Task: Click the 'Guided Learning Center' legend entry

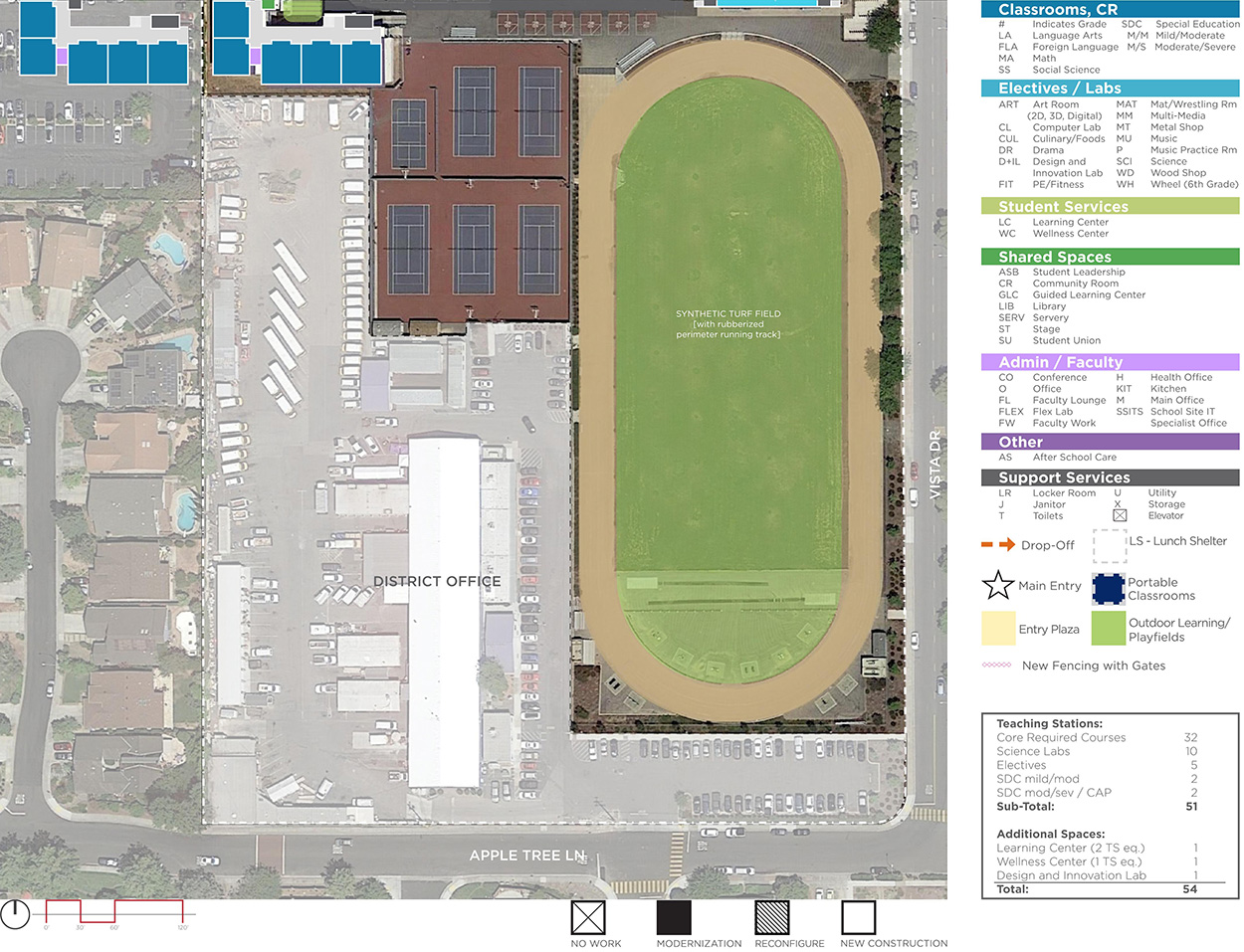Action: point(1089,294)
